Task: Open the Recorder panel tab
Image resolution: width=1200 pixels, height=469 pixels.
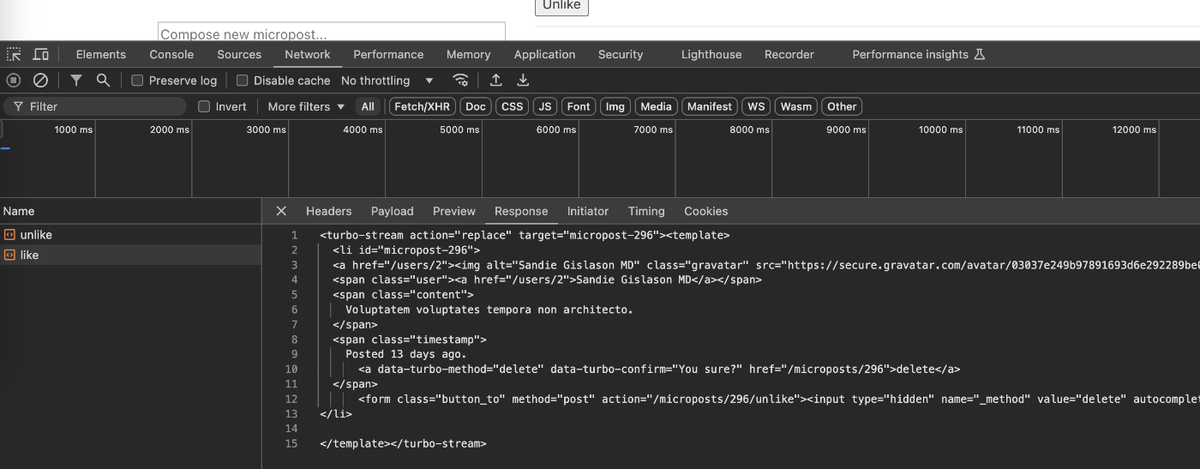Action: (x=789, y=55)
